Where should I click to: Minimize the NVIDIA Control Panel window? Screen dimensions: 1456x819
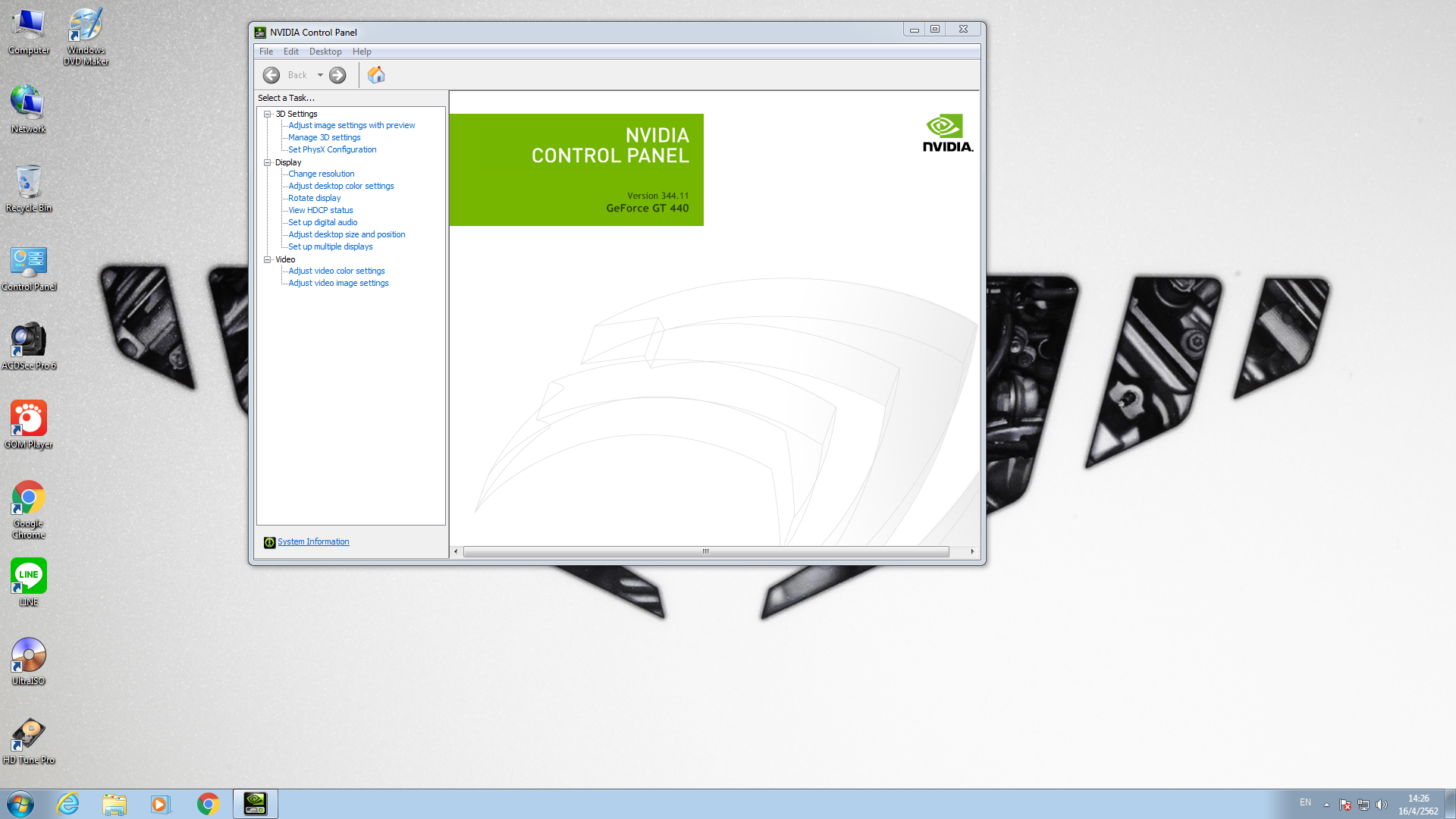click(x=915, y=30)
